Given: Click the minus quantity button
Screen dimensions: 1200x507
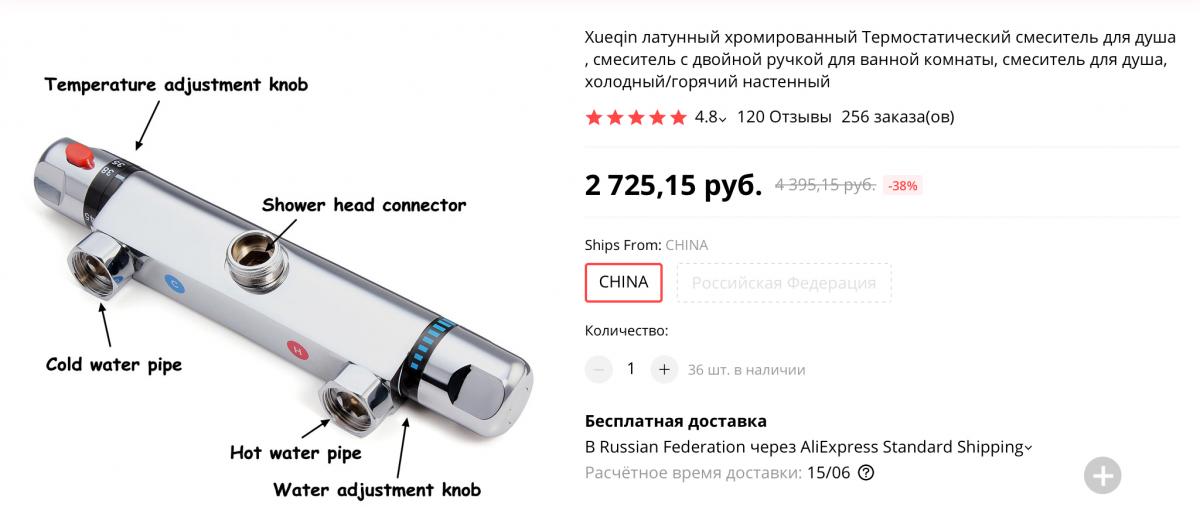Looking at the screenshot, I should click(x=598, y=369).
